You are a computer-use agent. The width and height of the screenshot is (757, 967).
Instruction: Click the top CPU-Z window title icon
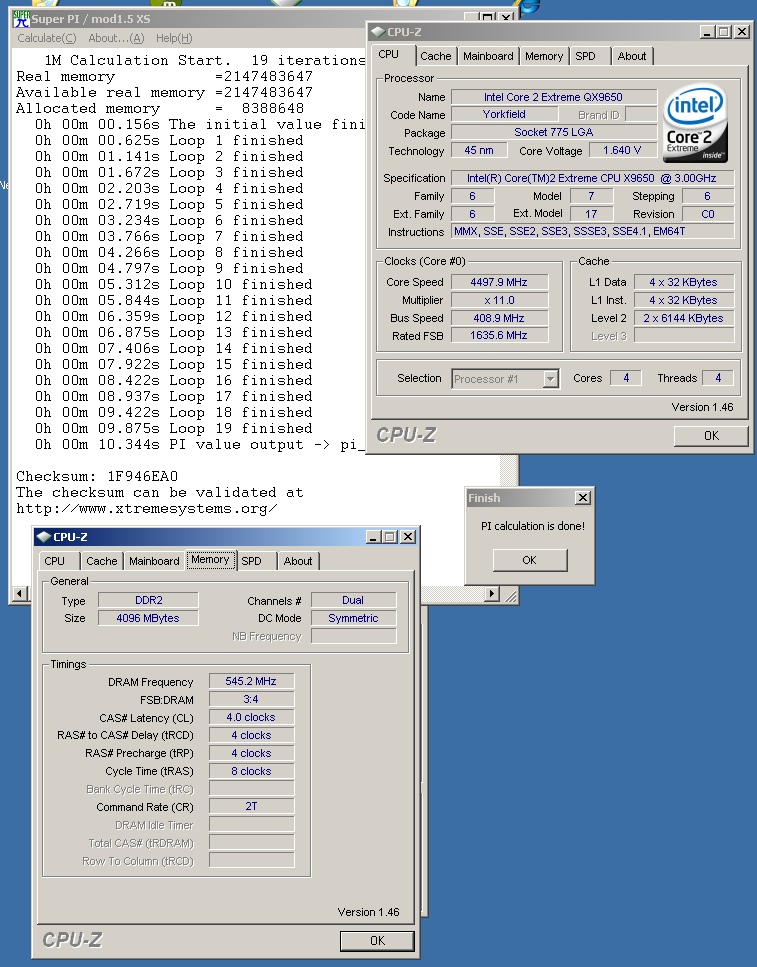pyautogui.click(x=378, y=32)
